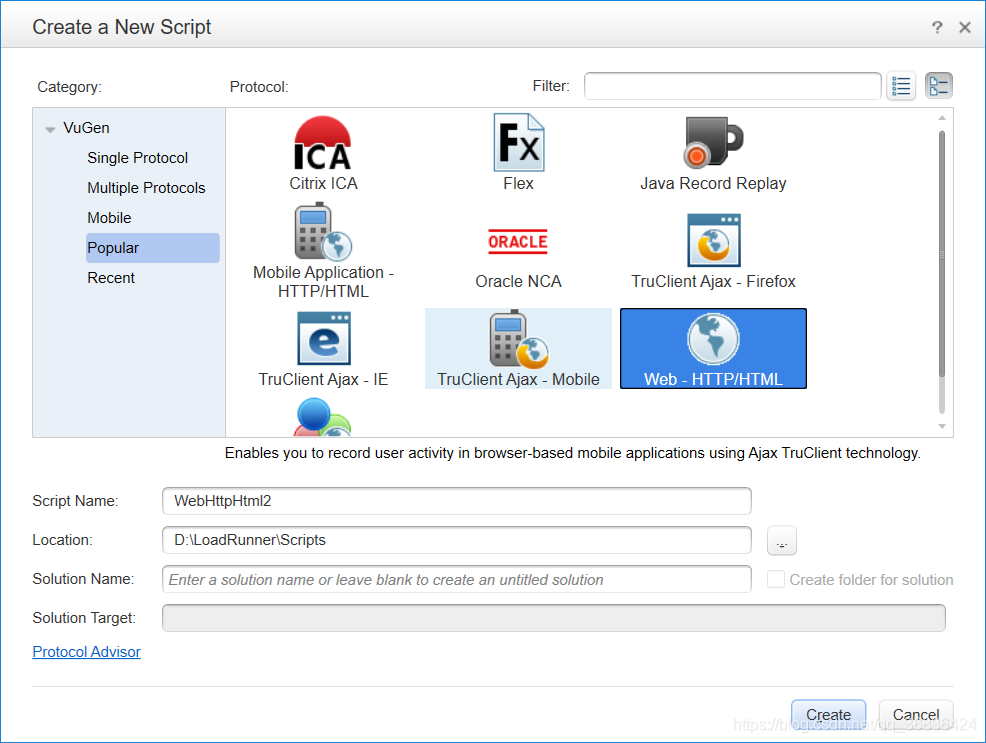Toggle Create folder for solution checkbox
The width and height of the screenshot is (986, 743).
pos(775,580)
